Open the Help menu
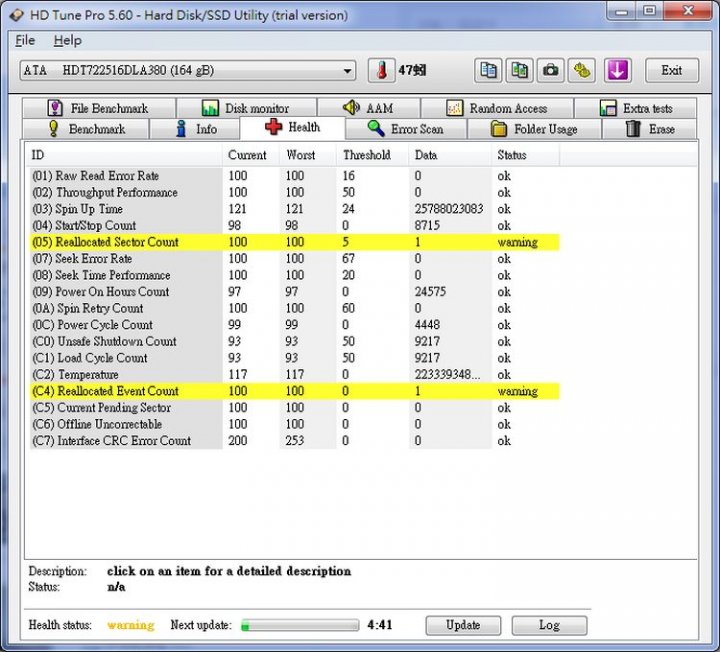720x652 pixels. click(x=68, y=40)
